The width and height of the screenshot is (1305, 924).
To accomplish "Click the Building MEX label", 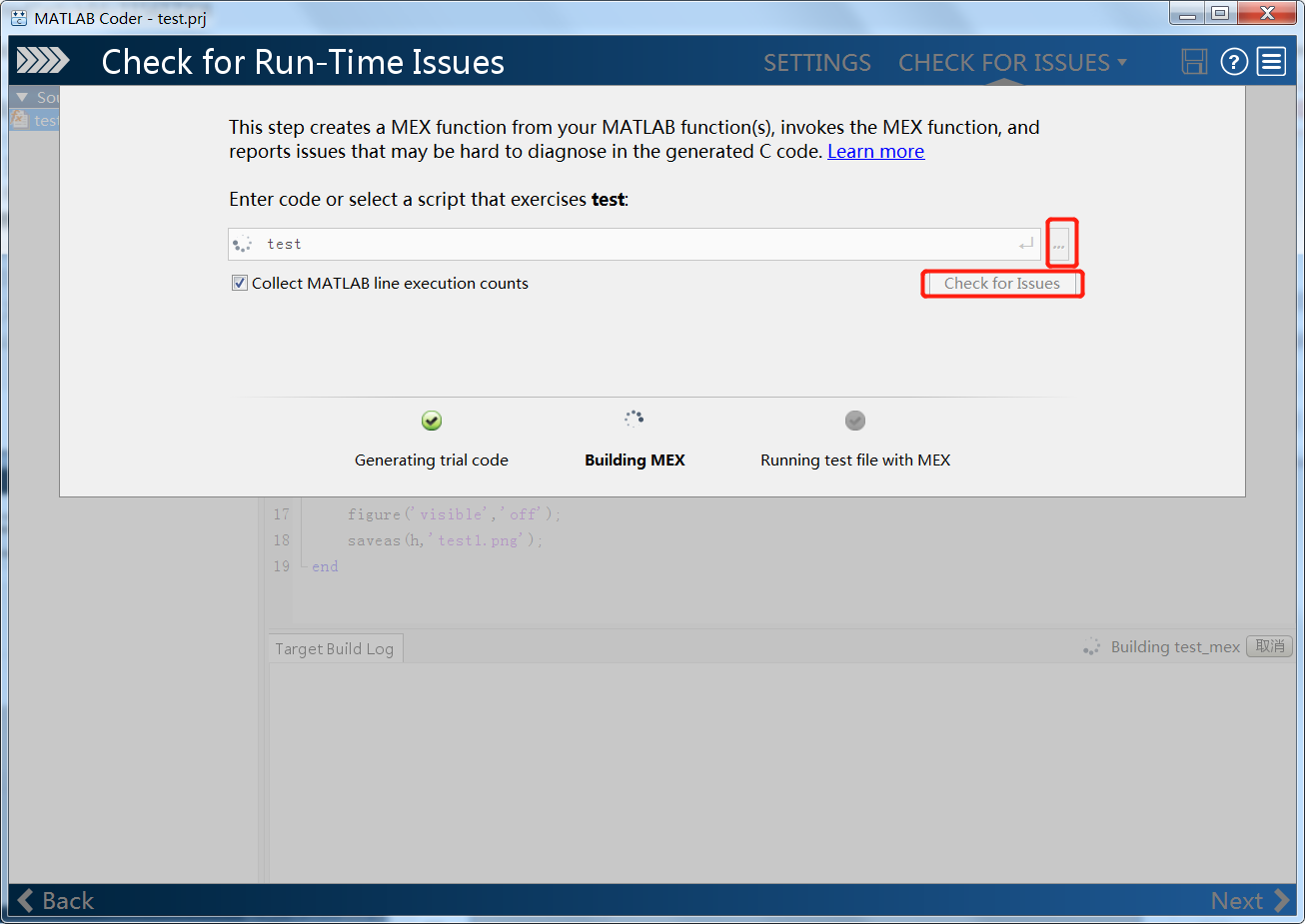I will pos(635,461).
